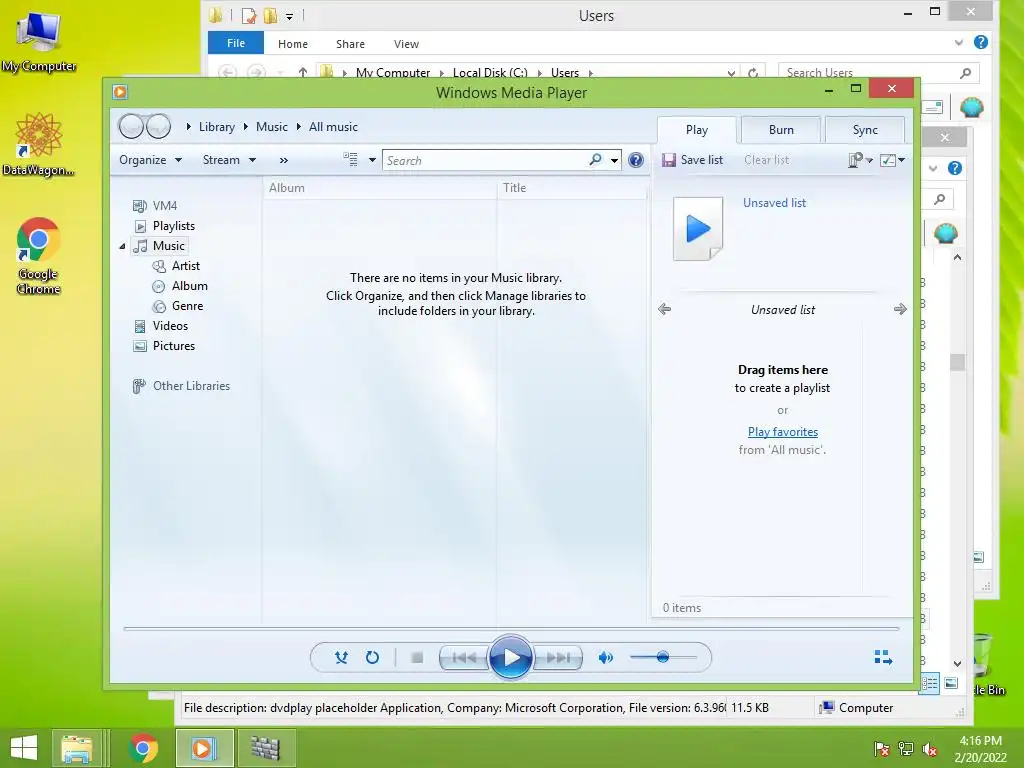Open the View tab in Users window

coord(406,44)
